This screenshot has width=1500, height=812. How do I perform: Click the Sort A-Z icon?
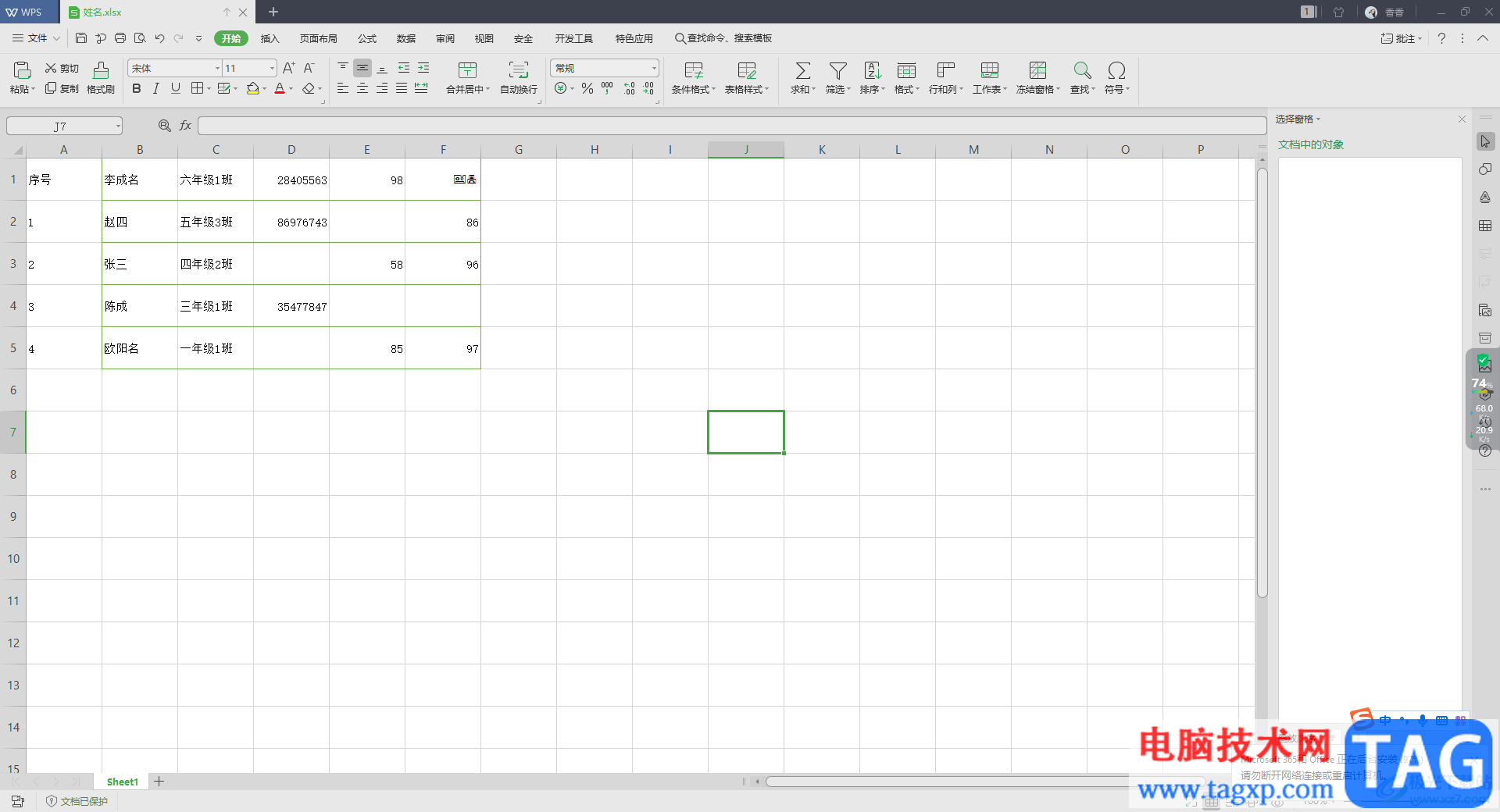coord(872,71)
